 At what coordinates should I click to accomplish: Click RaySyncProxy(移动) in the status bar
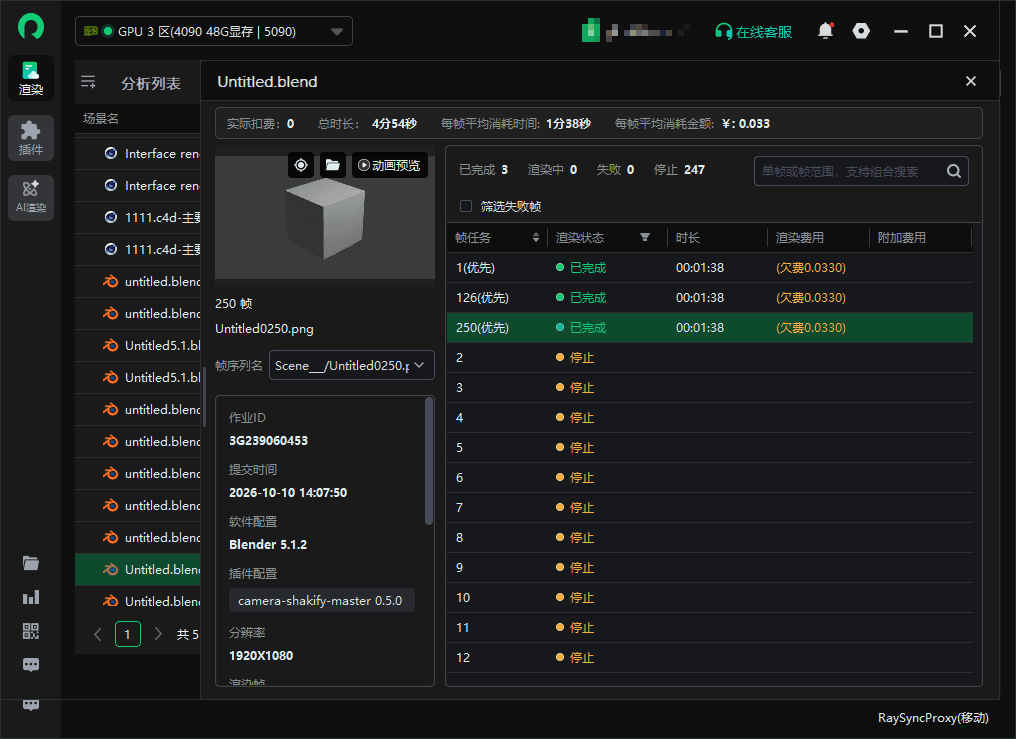[x=933, y=718]
